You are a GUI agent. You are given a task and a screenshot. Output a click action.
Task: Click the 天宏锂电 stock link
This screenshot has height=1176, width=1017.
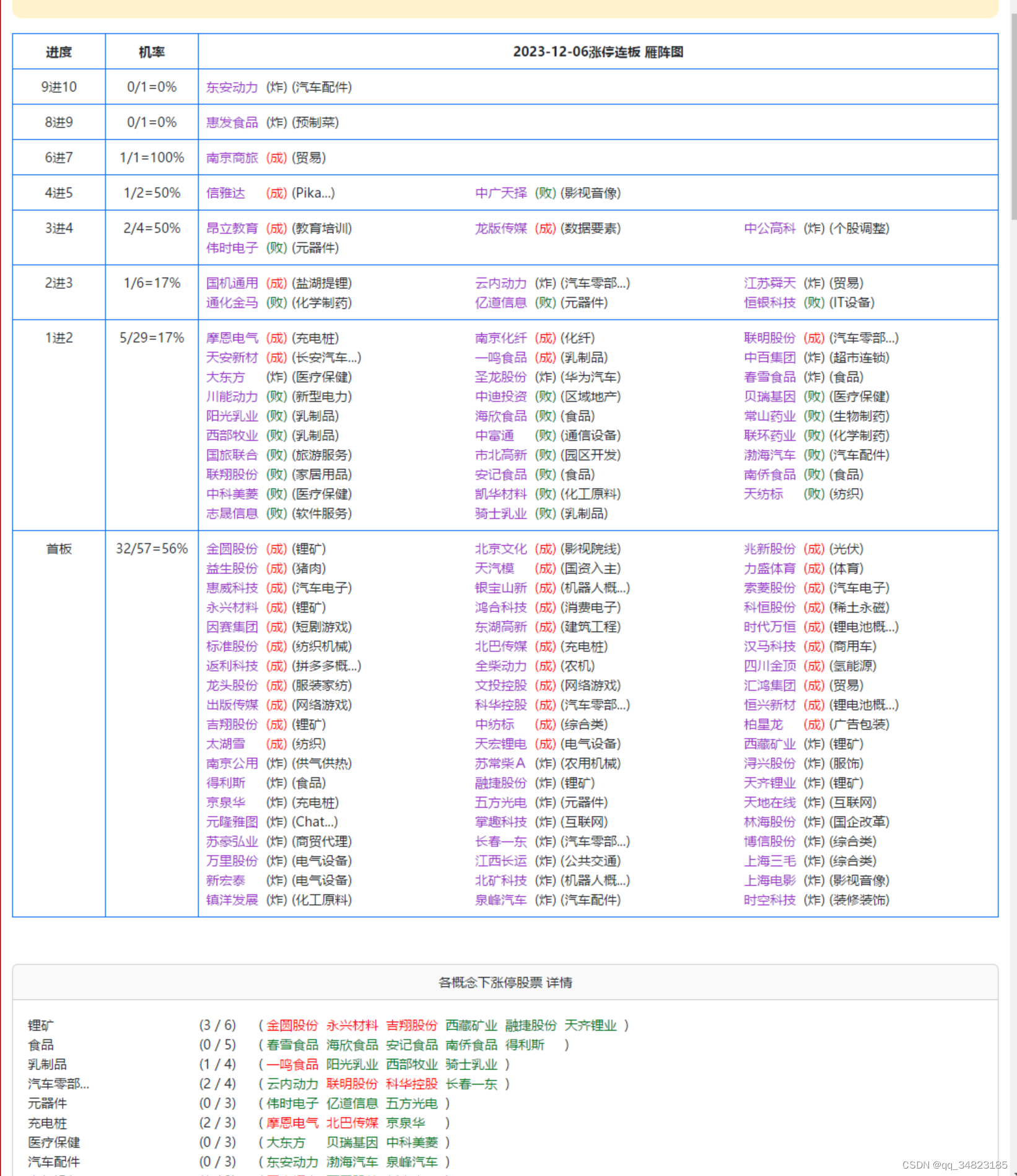coord(501,744)
